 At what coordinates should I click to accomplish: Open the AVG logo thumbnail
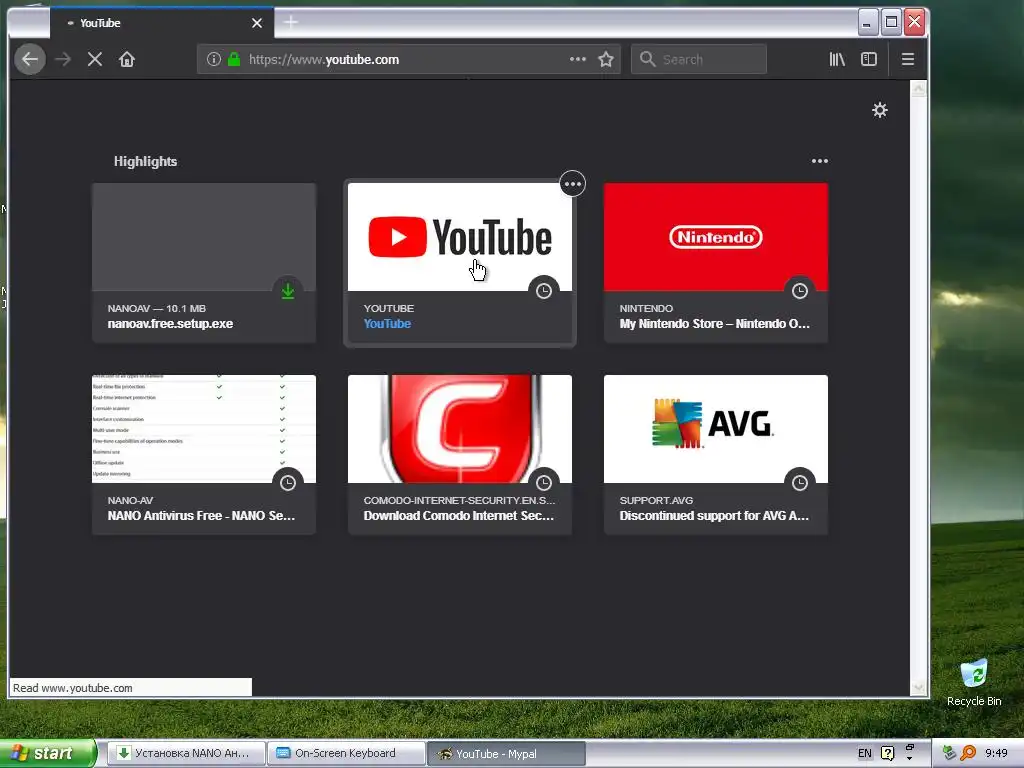point(716,429)
